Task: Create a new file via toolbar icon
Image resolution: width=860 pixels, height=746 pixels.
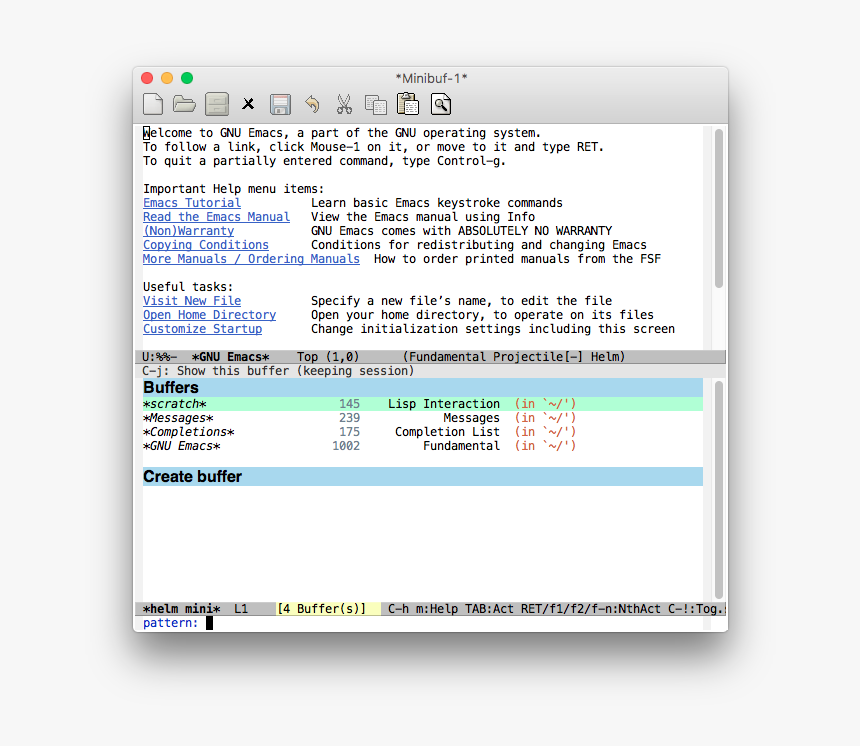Action: coord(153,104)
